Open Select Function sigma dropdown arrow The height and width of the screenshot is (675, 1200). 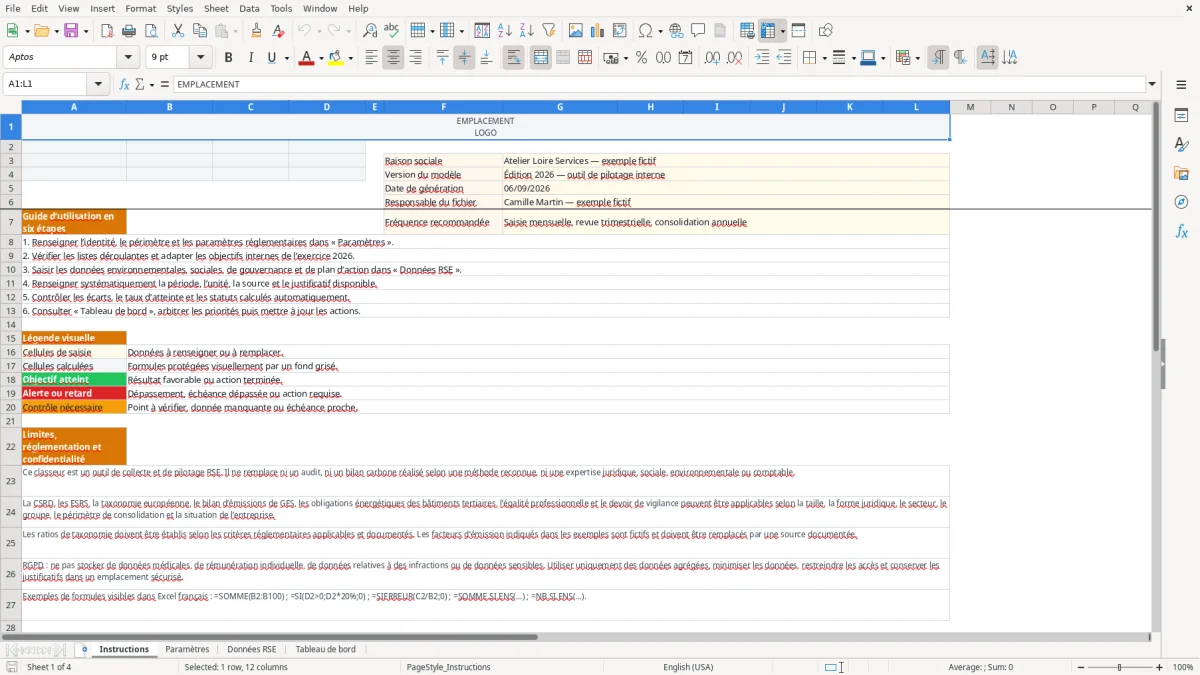[152, 85]
